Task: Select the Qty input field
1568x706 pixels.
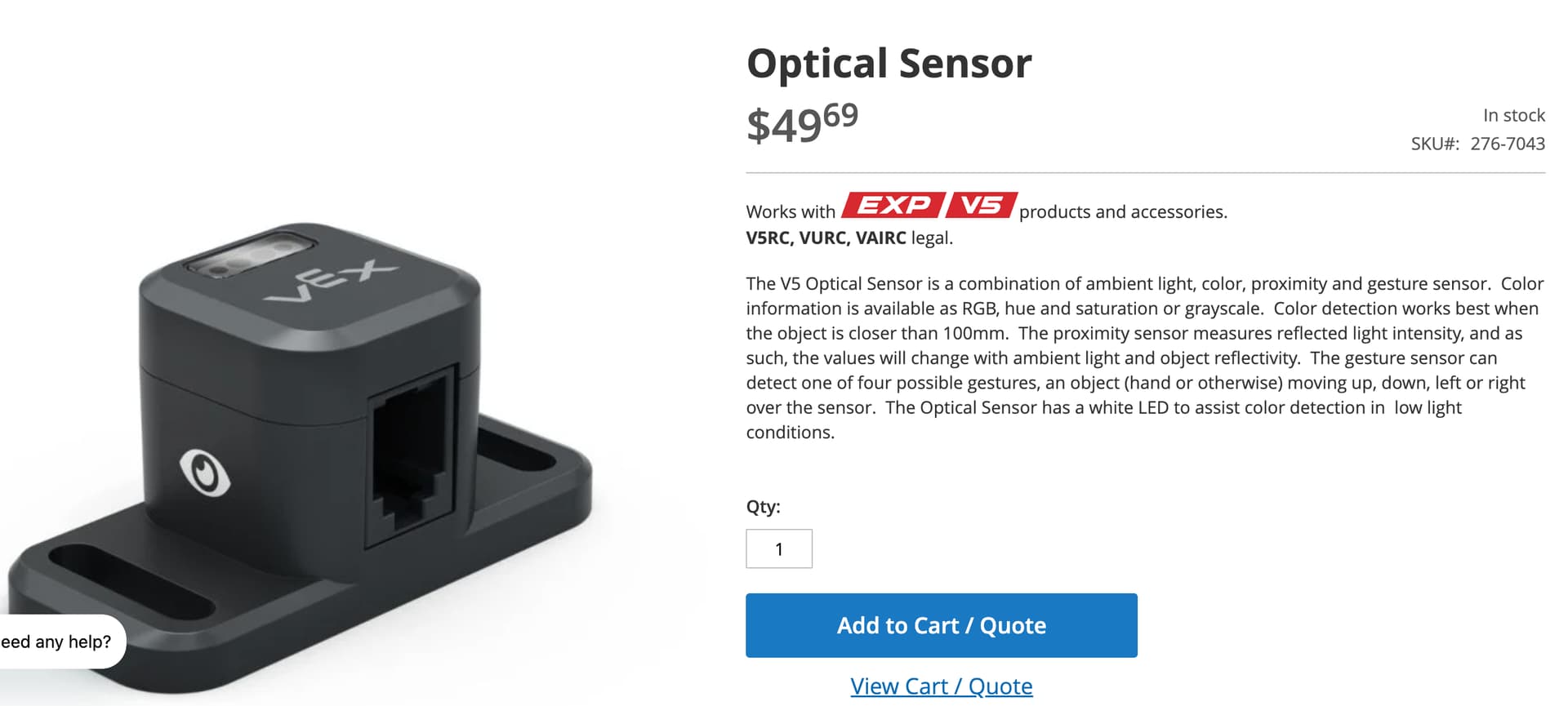Action: 779,548
